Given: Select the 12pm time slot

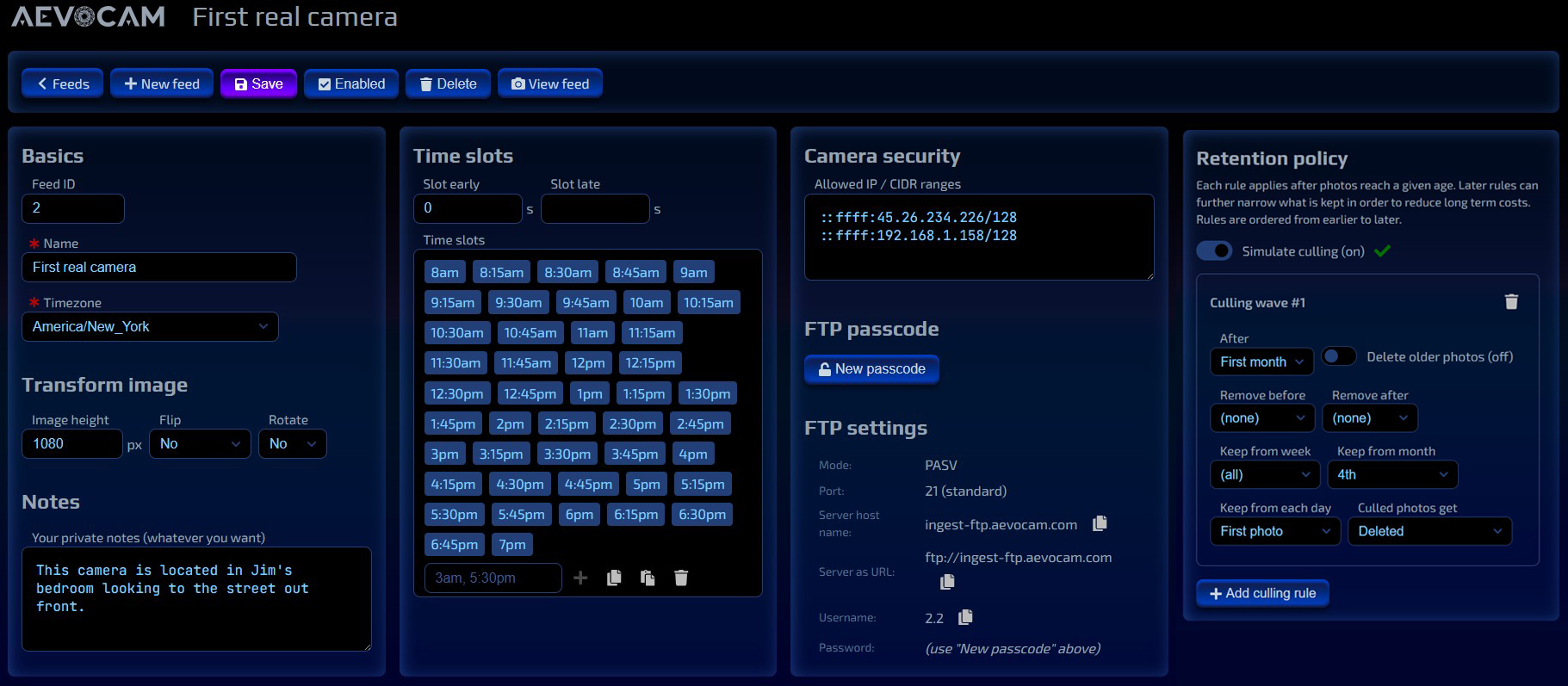Looking at the screenshot, I should (588, 362).
